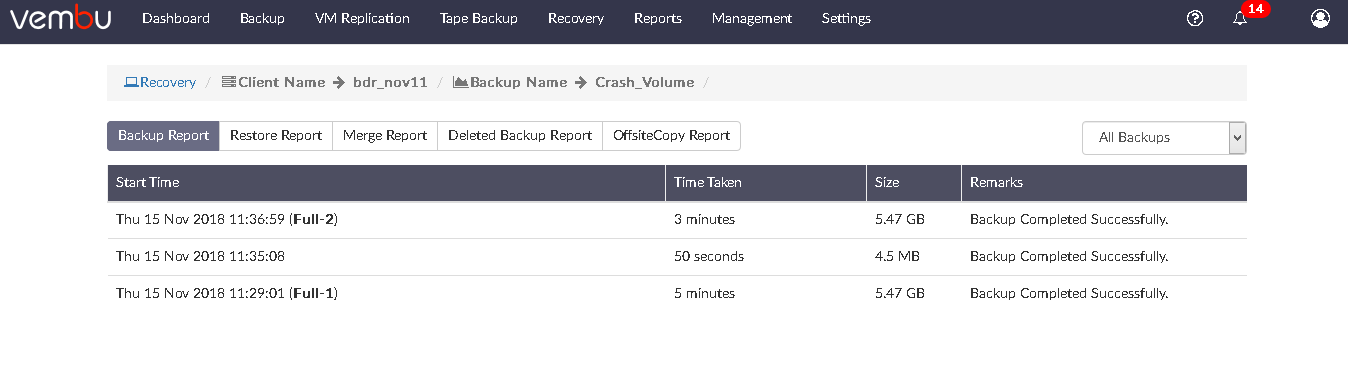Open the Tape Backup menu
The height and width of the screenshot is (382, 1348).
tap(479, 18)
